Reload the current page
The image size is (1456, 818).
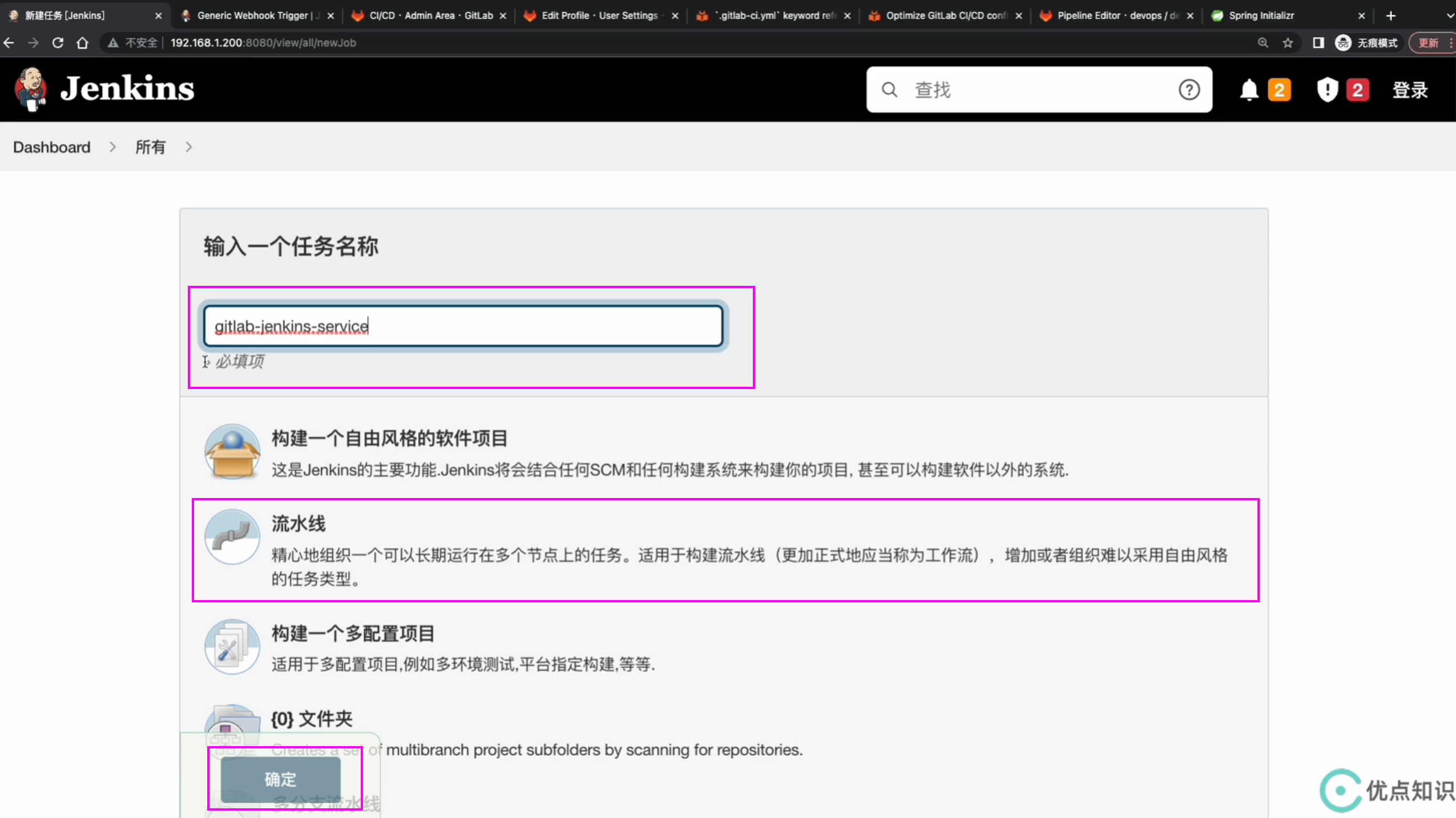tap(58, 43)
